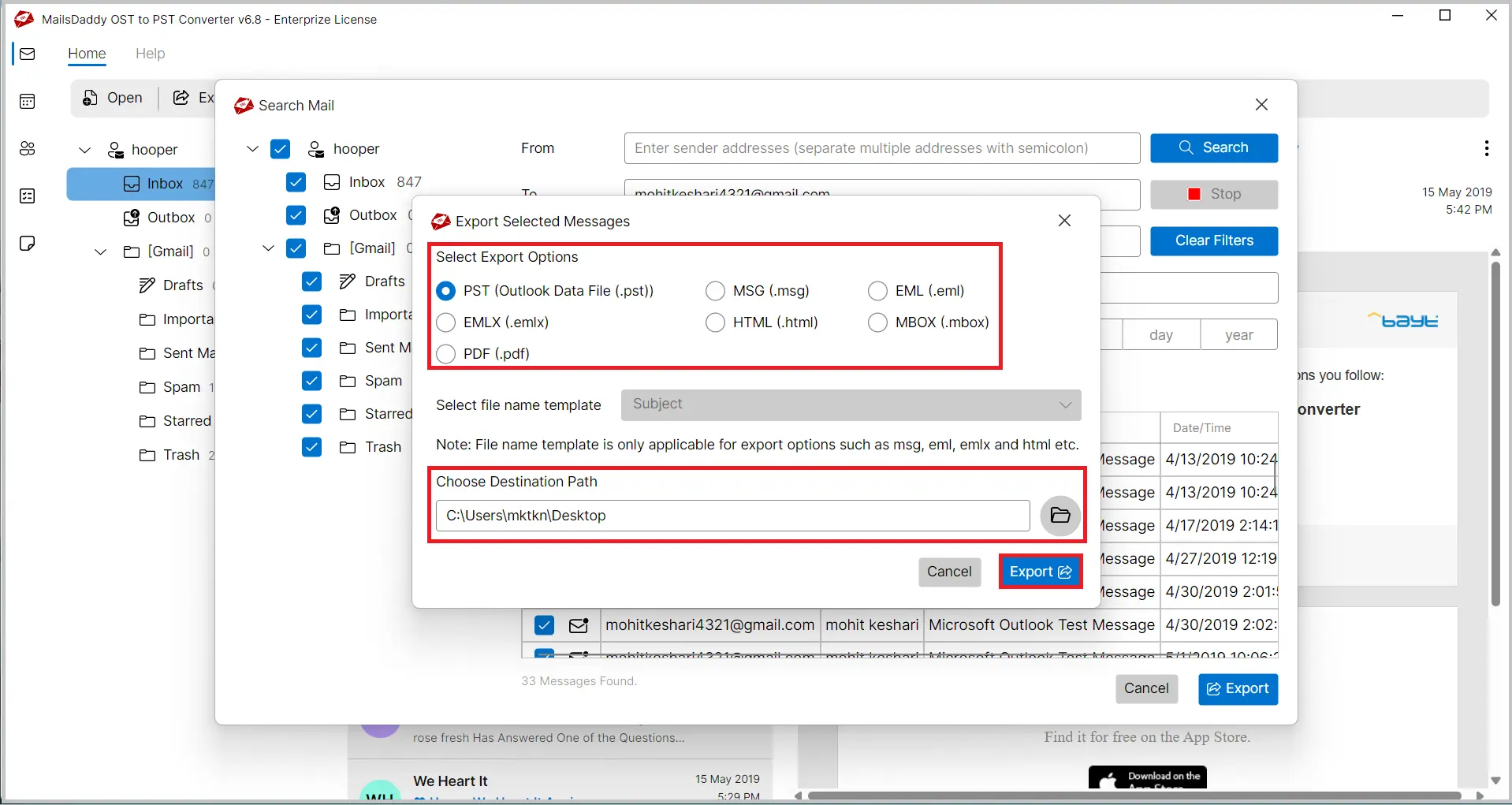Open the calendar icon in left sidebar
This screenshot has height=805, width=1512.
28,102
